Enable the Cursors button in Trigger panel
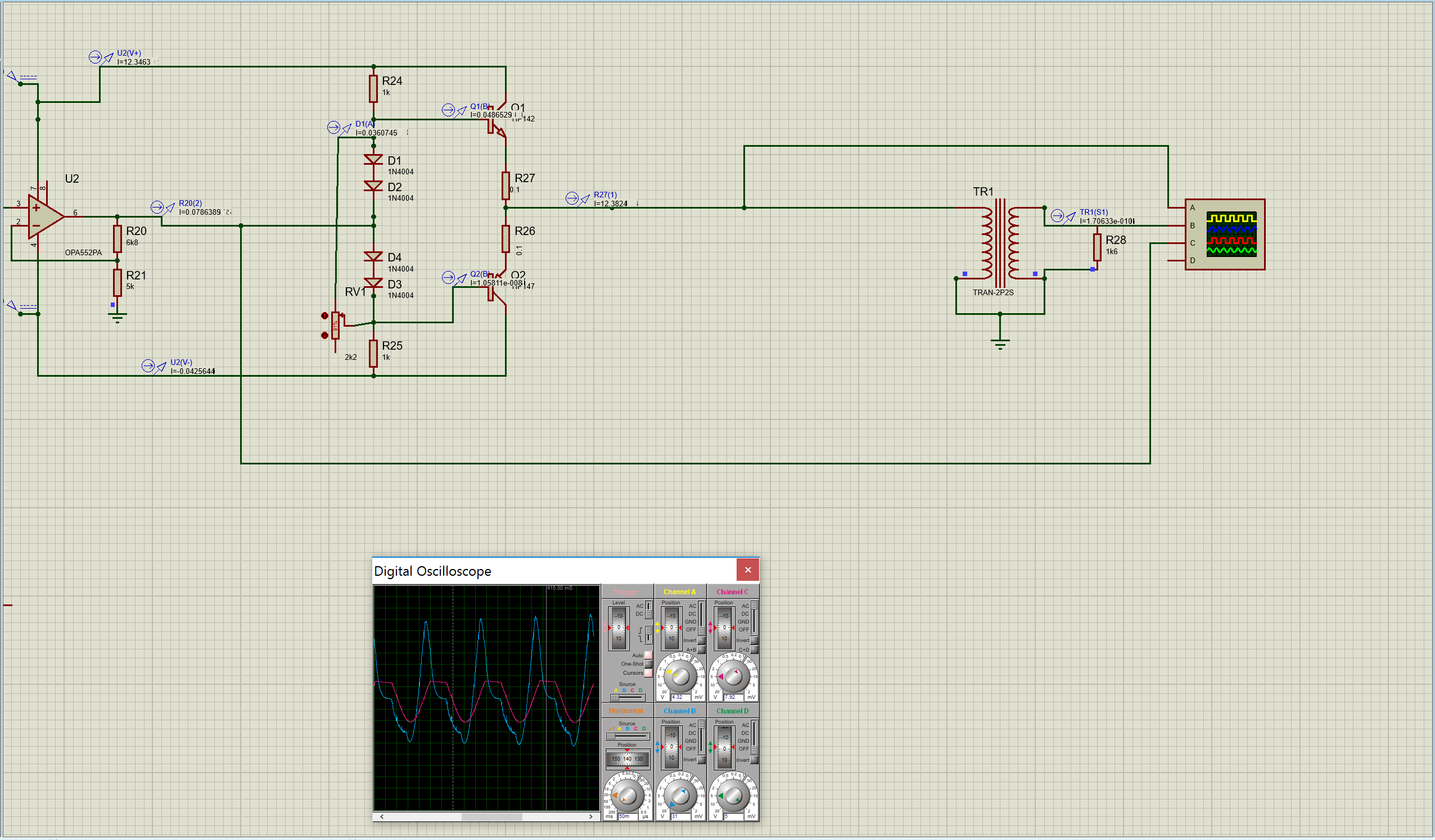This screenshot has width=1435, height=840. pyautogui.click(x=648, y=673)
